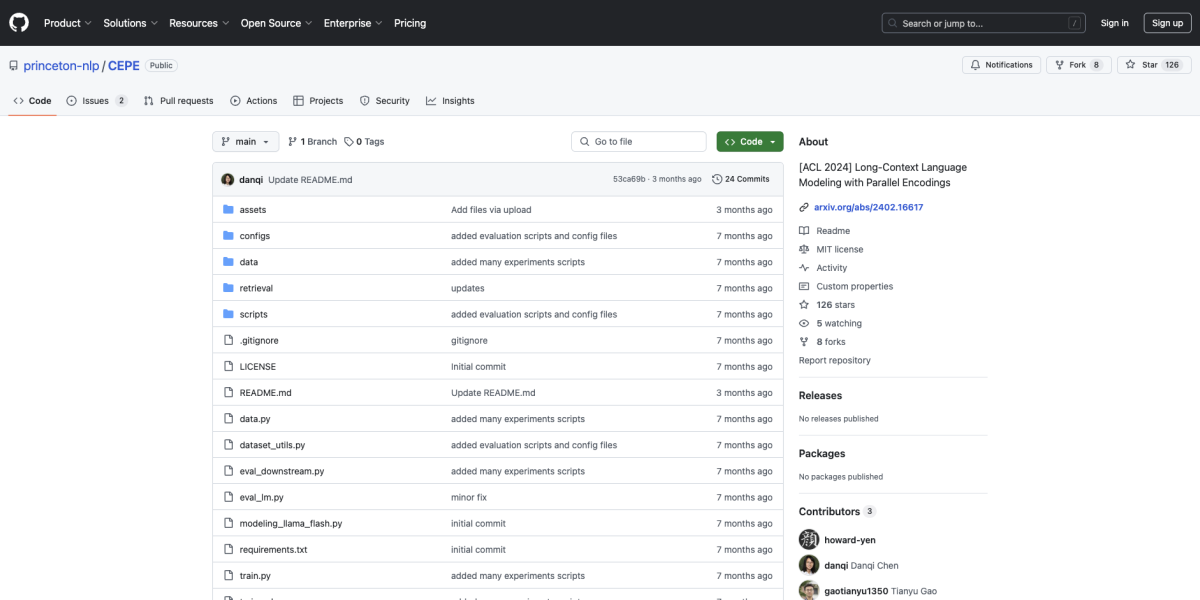Click the Sign up button
The width and height of the screenshot is (1200, 600).
(x=1167, y=23)
